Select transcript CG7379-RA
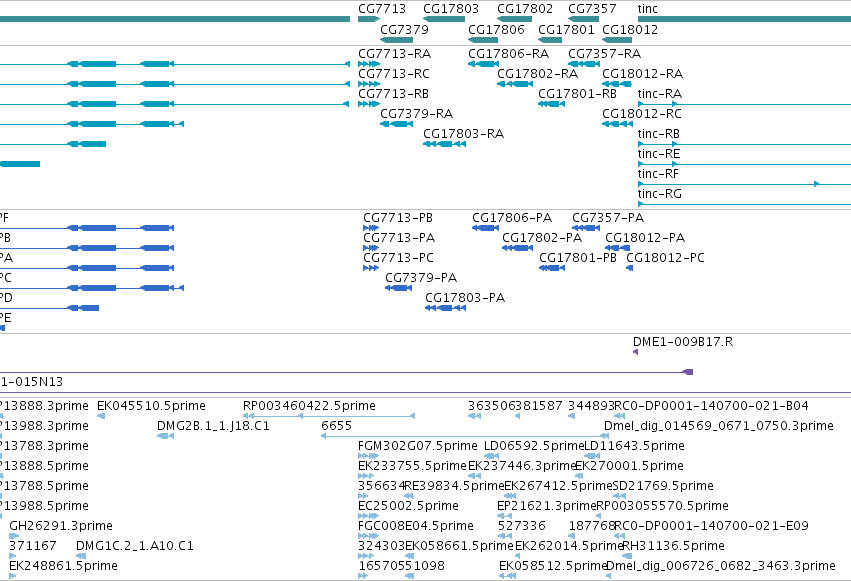Viewport: 851px width, 581px height. (396, 124)
